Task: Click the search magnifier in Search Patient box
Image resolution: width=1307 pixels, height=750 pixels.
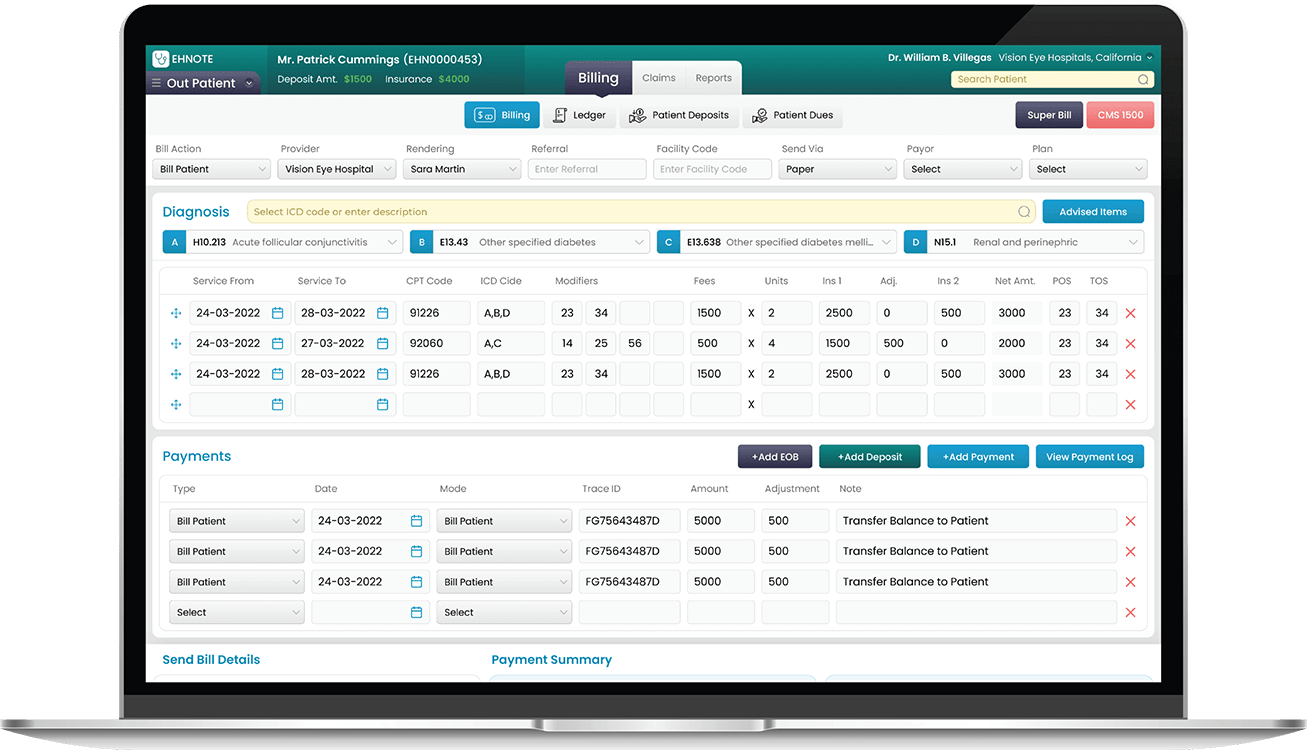Action: (x=1143, y=80)
